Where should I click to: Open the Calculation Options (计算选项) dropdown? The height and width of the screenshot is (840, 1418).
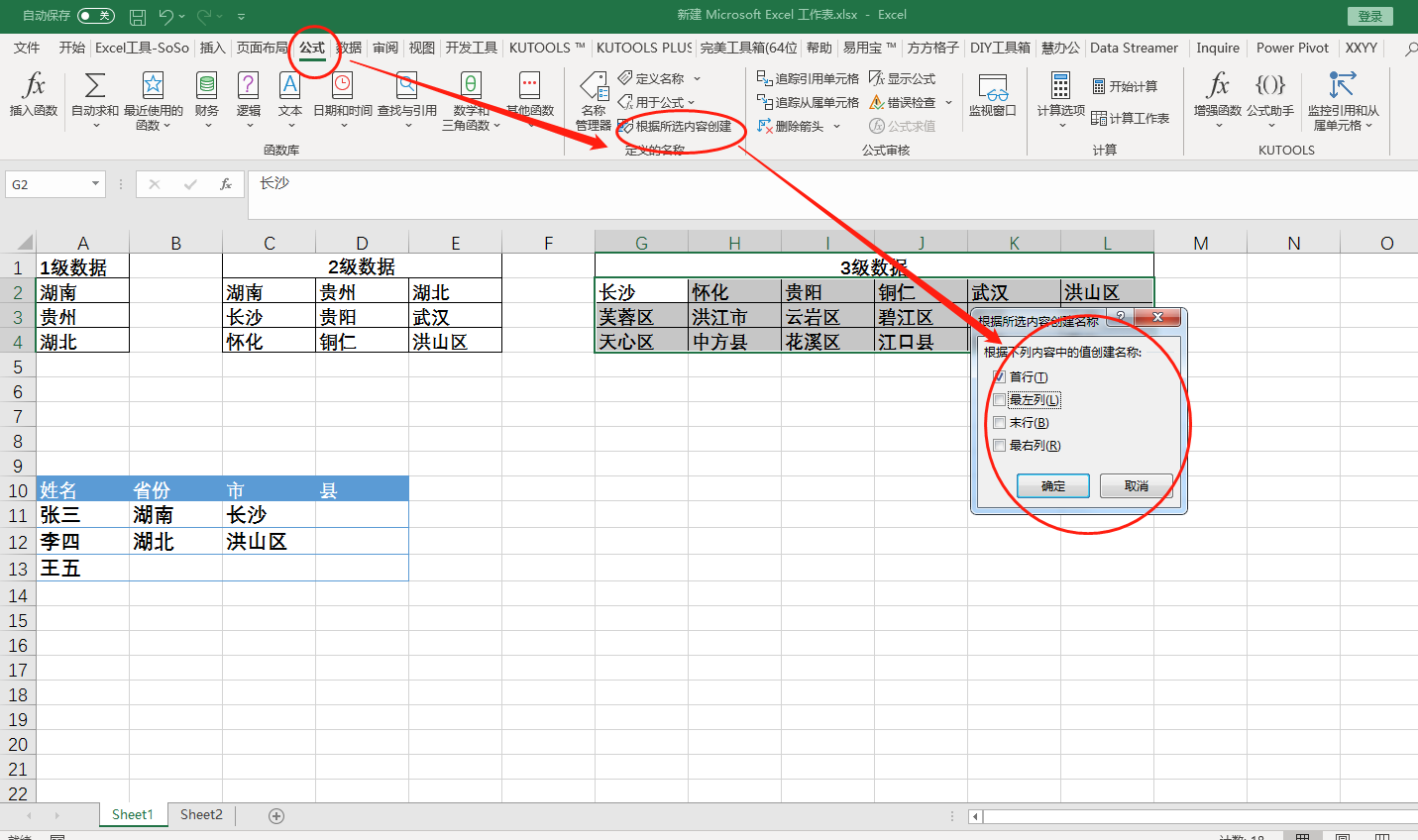click(1060, 98)
